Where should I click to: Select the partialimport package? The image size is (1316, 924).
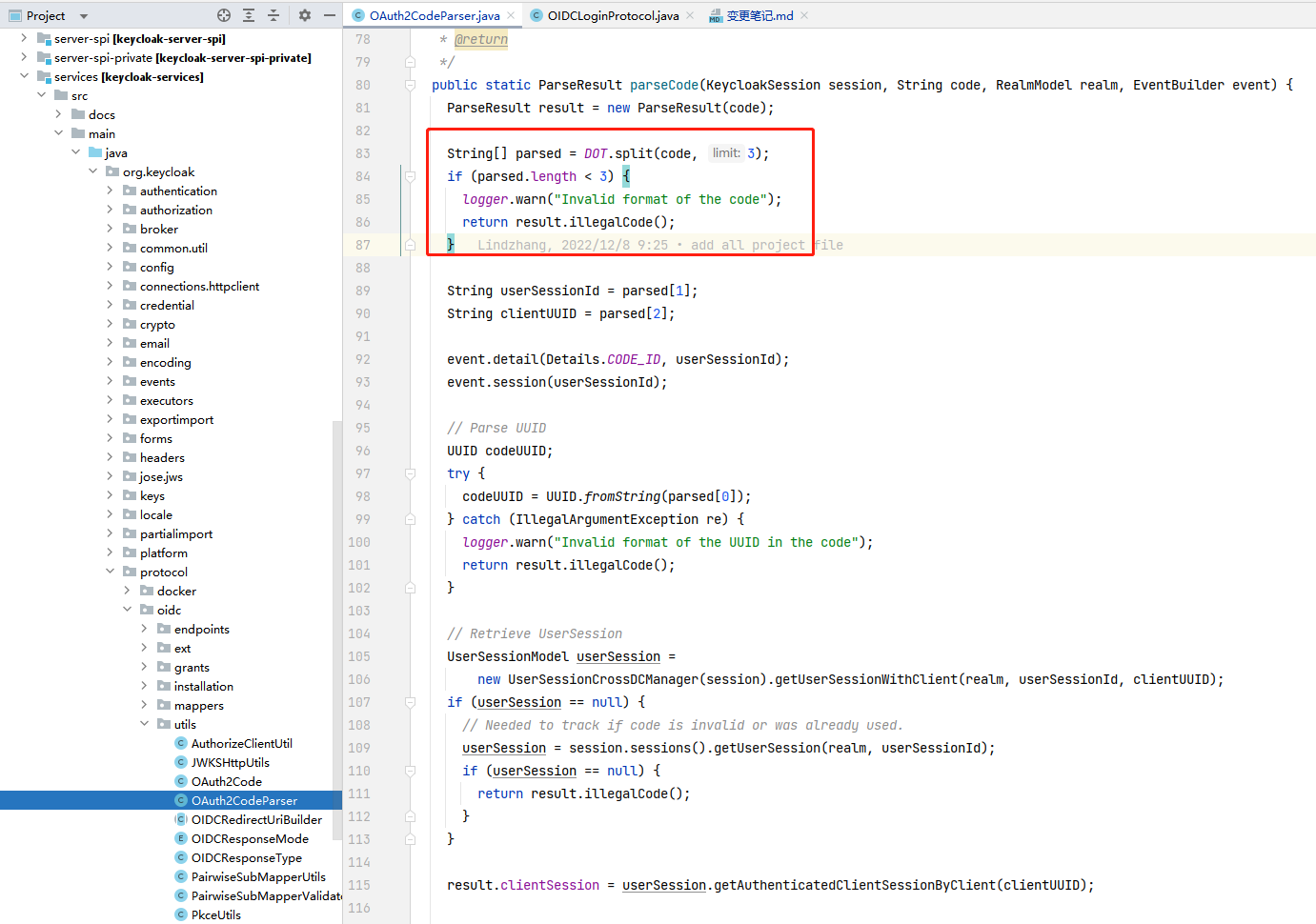176,533
